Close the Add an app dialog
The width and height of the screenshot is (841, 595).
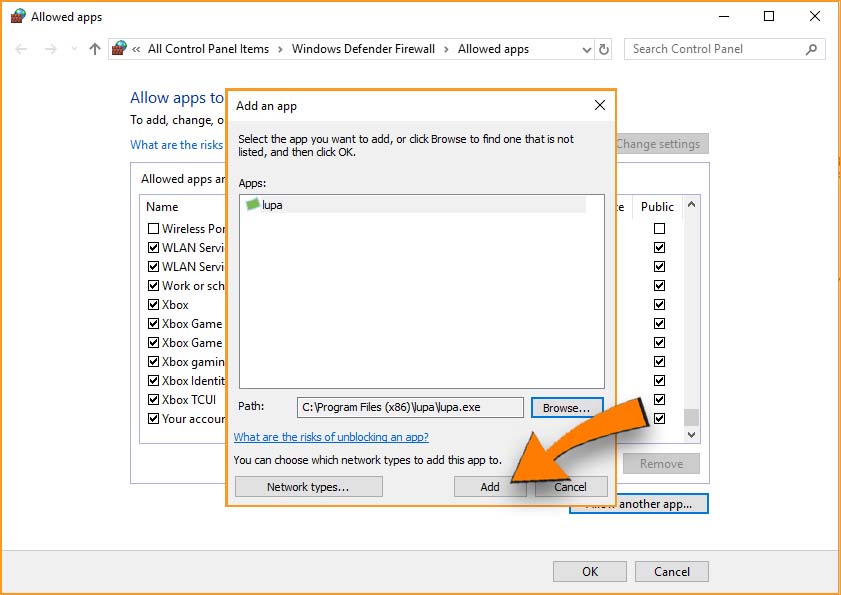[x=600, y=105]
